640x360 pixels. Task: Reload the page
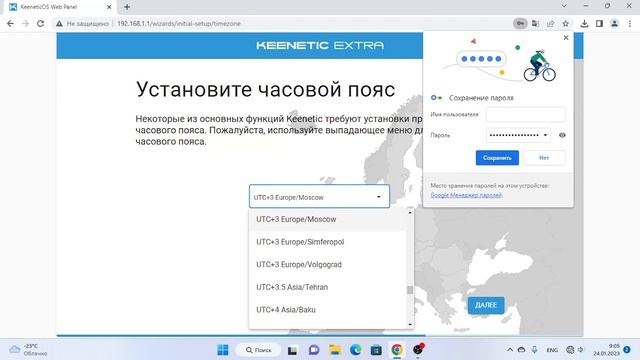[x=40, y=24]
